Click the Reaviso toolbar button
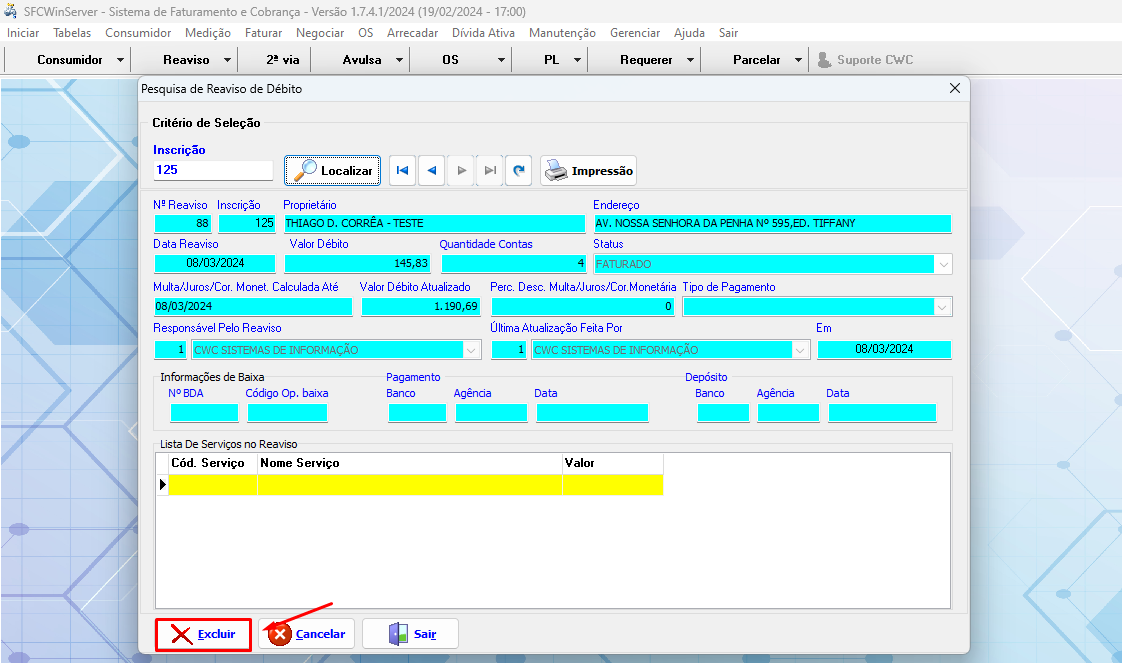Viewport: 1122px width, 663px height. [186, 60]
